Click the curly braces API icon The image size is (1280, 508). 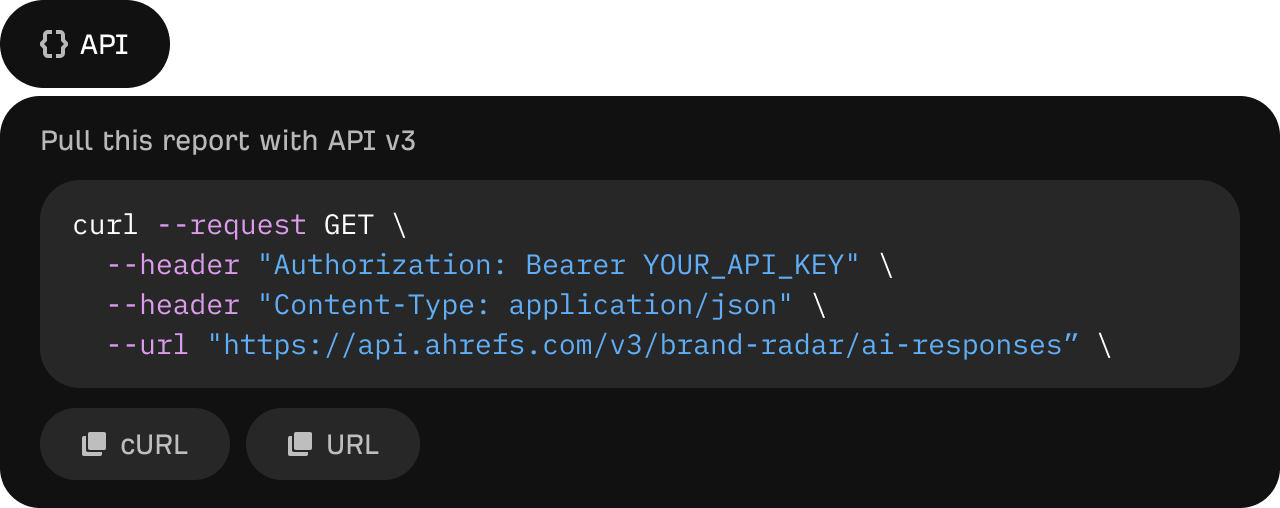(x=54, y=44)
